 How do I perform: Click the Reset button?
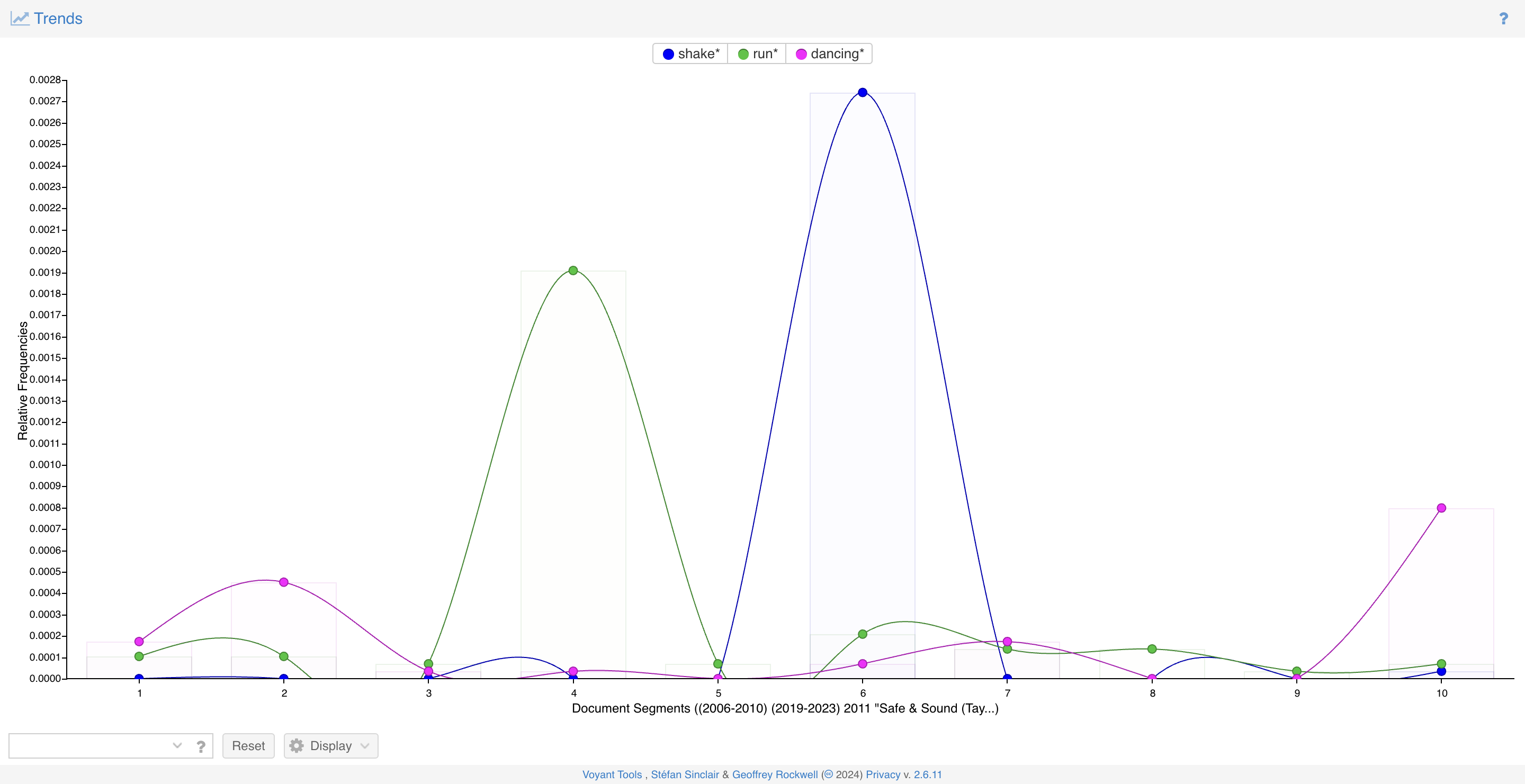pos(248,745)
